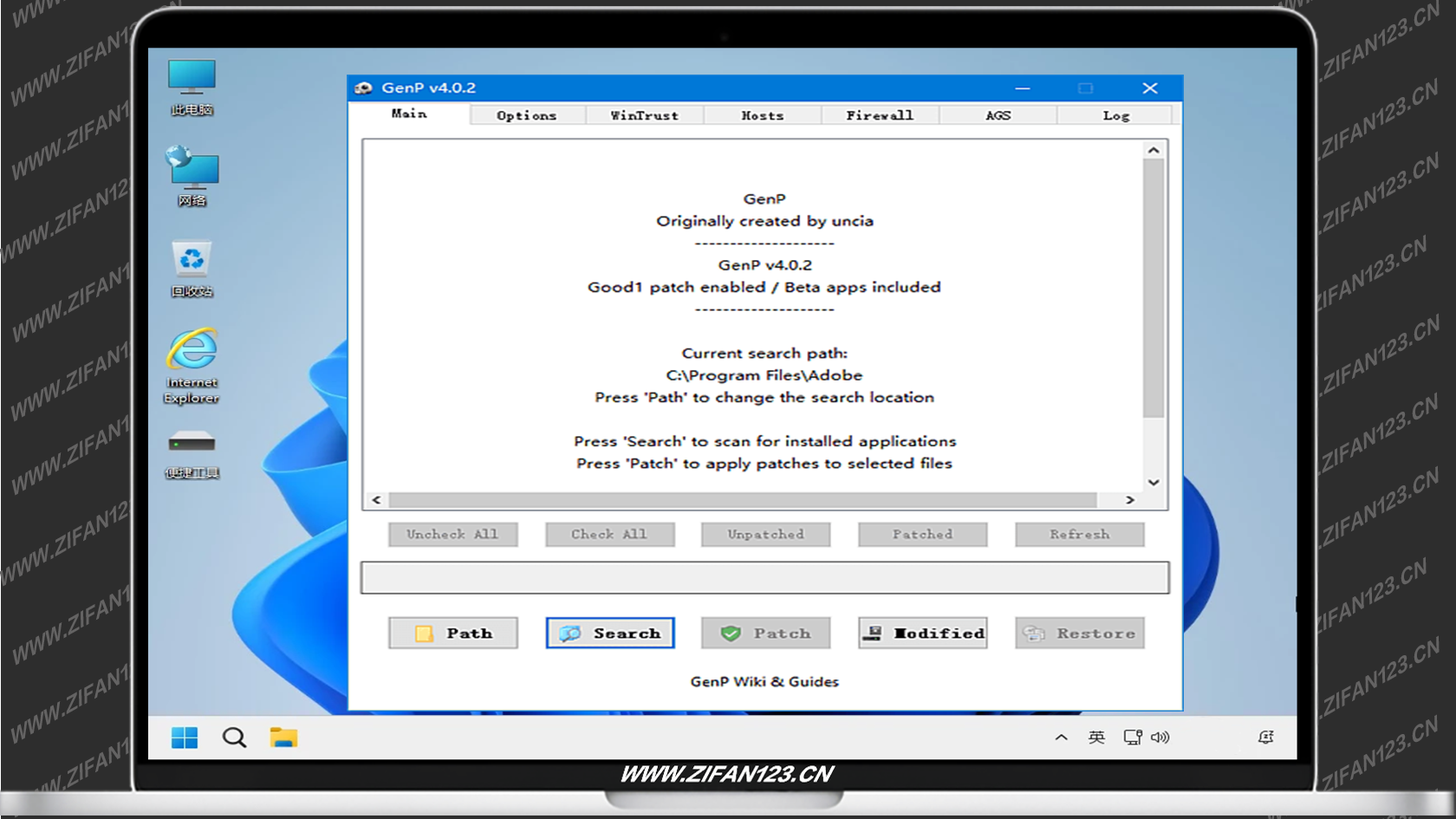Screen dimensions: 1456x819
Task: Open the 此电脑 desktop icon
Action: click(x=192, y=88)
